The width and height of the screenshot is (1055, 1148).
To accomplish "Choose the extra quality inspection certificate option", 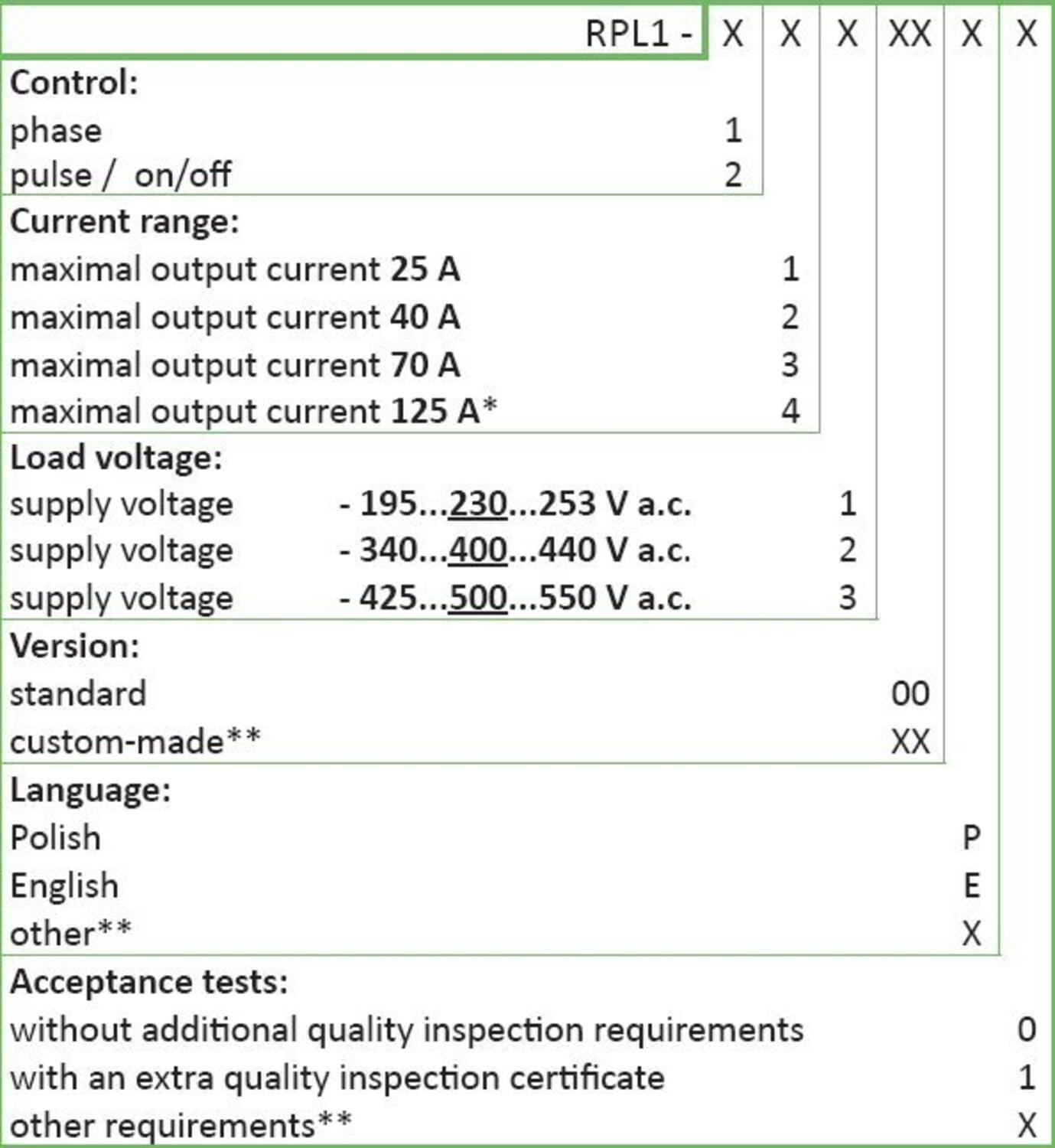I will click(x=337, y=1078).
